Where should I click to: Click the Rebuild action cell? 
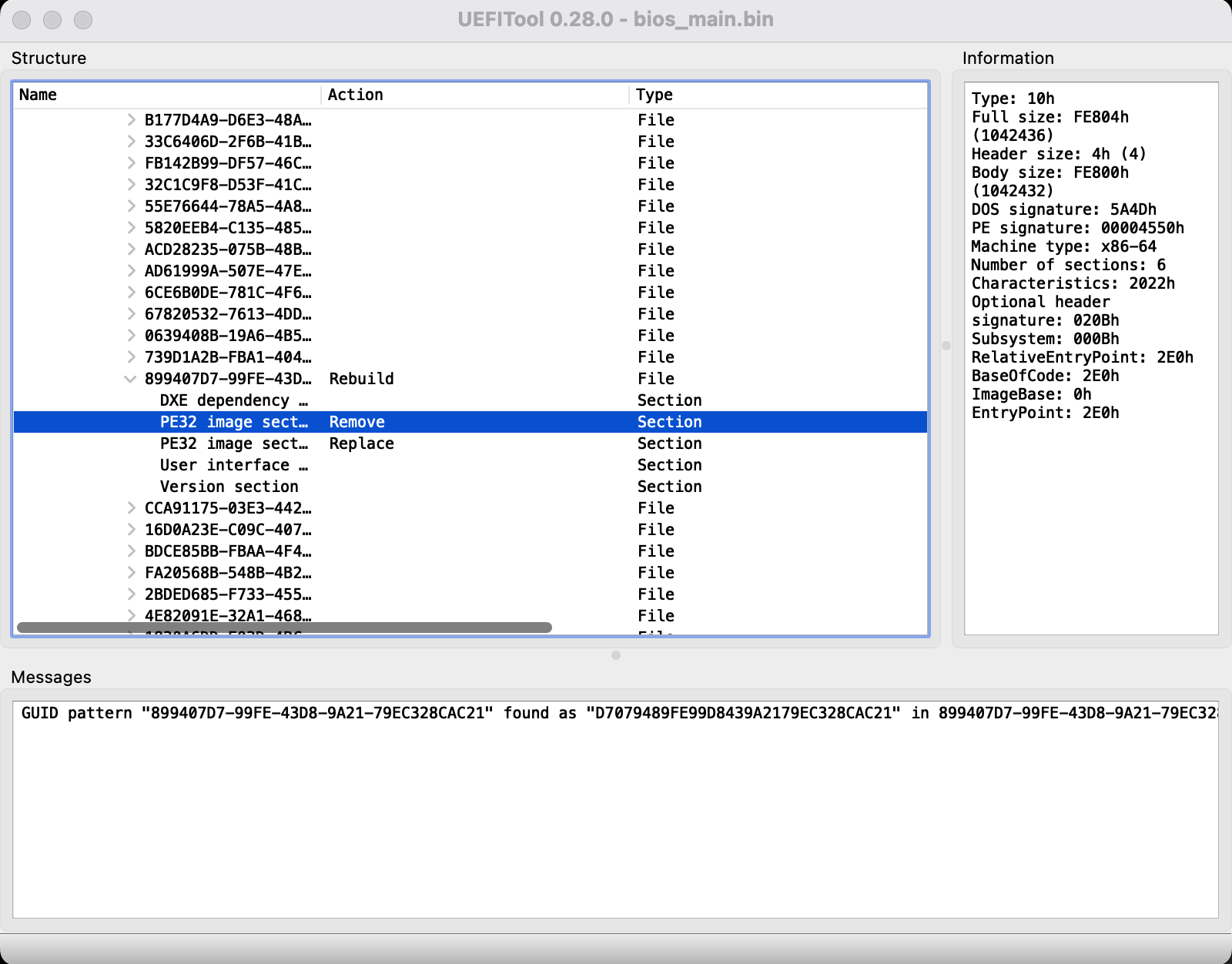(362, 379)
